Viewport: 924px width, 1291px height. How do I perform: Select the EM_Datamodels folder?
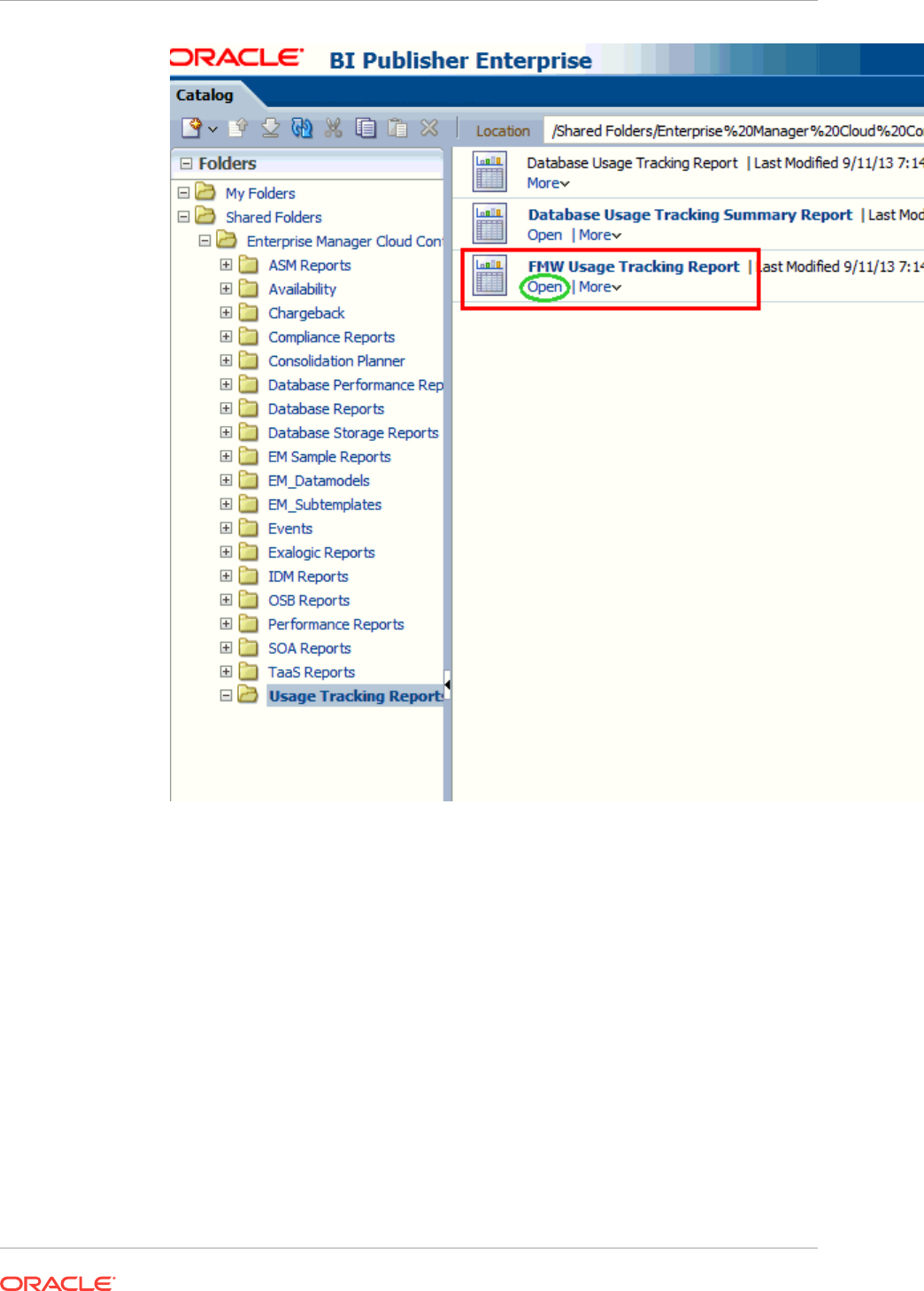coord(319,480)
